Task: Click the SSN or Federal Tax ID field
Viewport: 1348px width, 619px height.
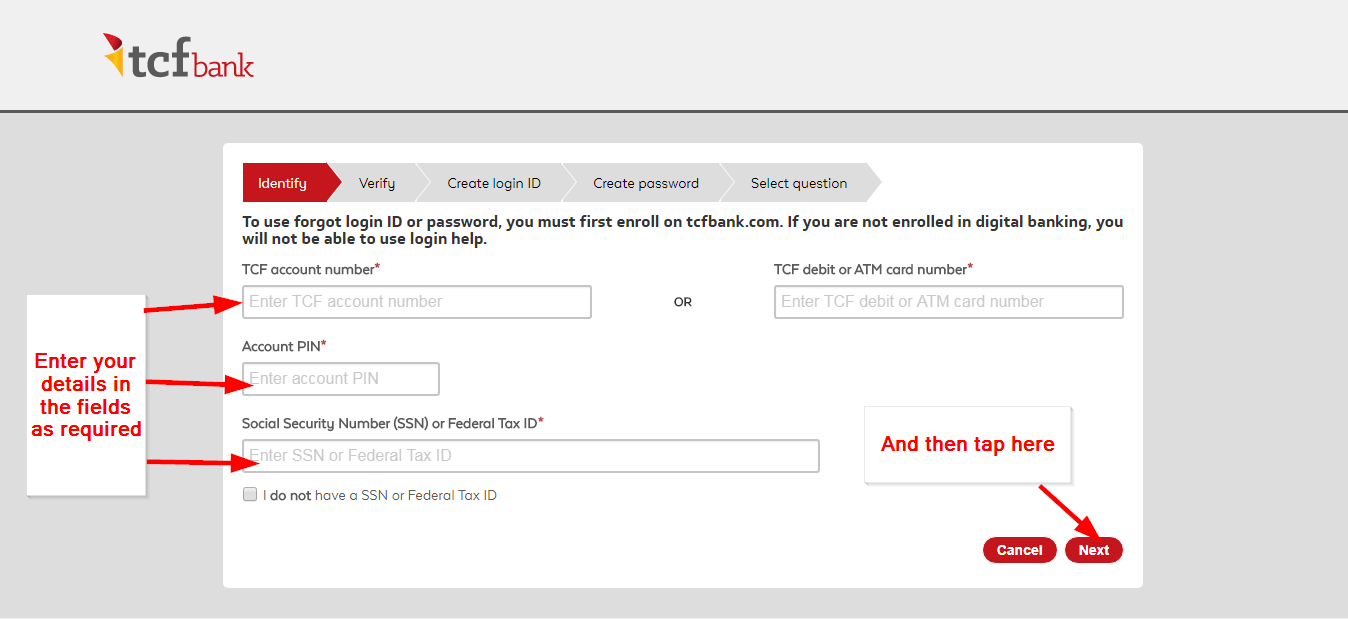Action: 530,455
